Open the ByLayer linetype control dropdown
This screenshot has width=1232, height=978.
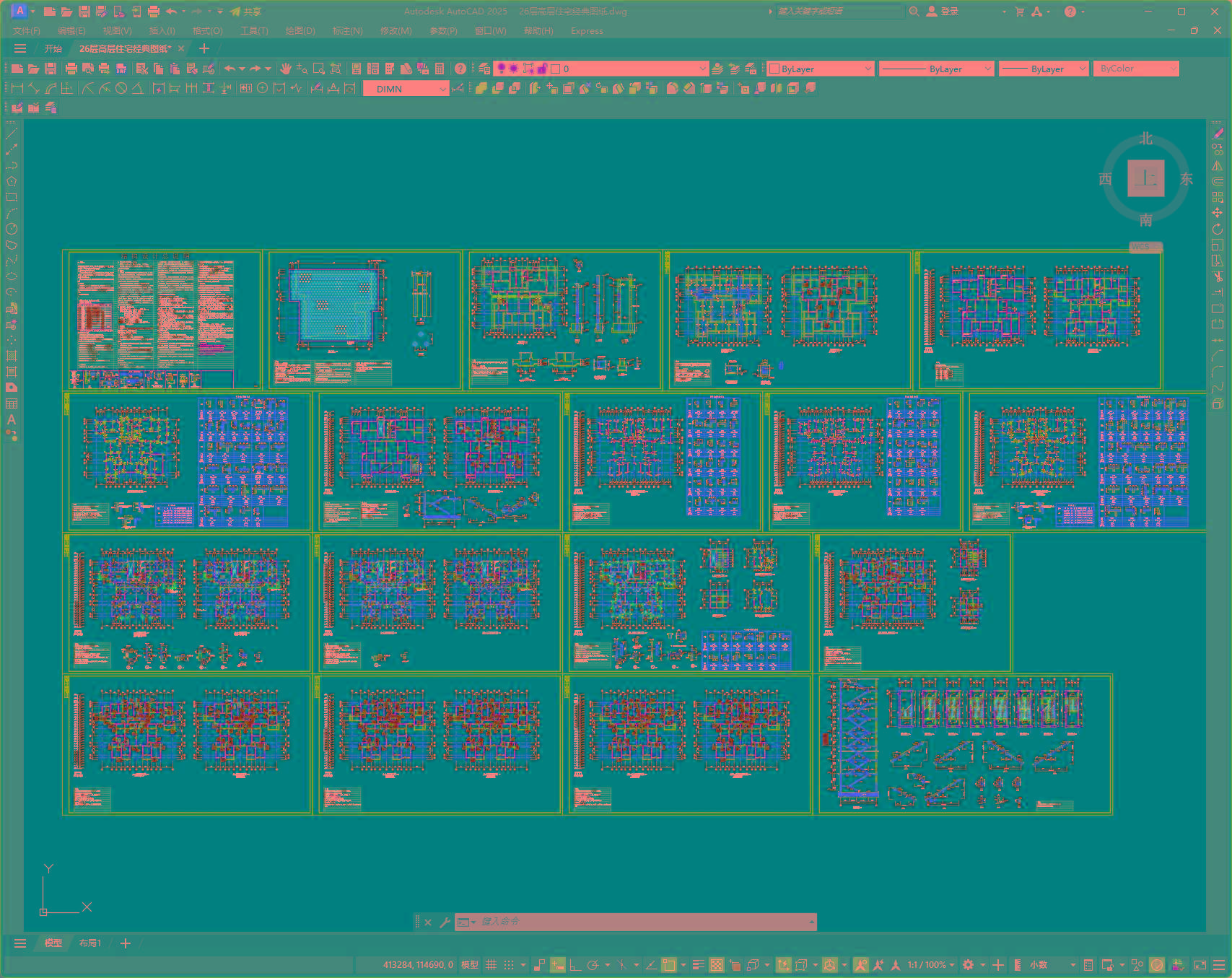(x=937, y=69)
